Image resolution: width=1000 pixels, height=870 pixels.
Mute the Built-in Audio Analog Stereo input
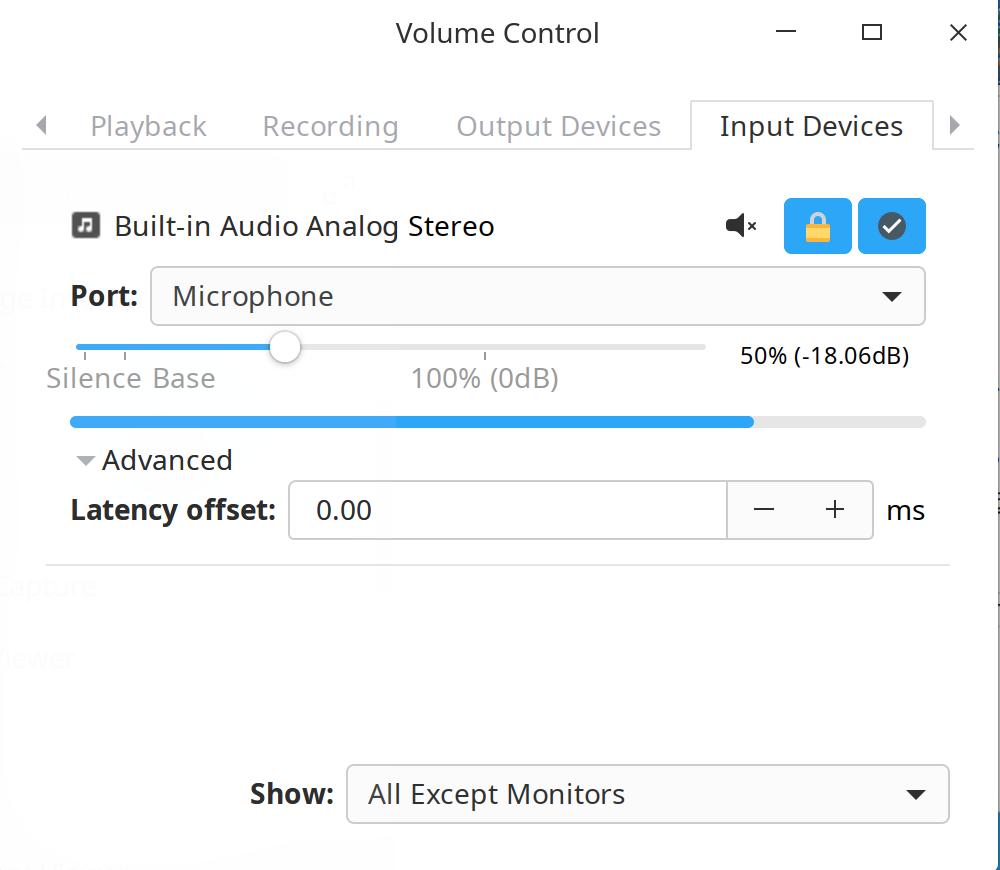tap(741, 226)
